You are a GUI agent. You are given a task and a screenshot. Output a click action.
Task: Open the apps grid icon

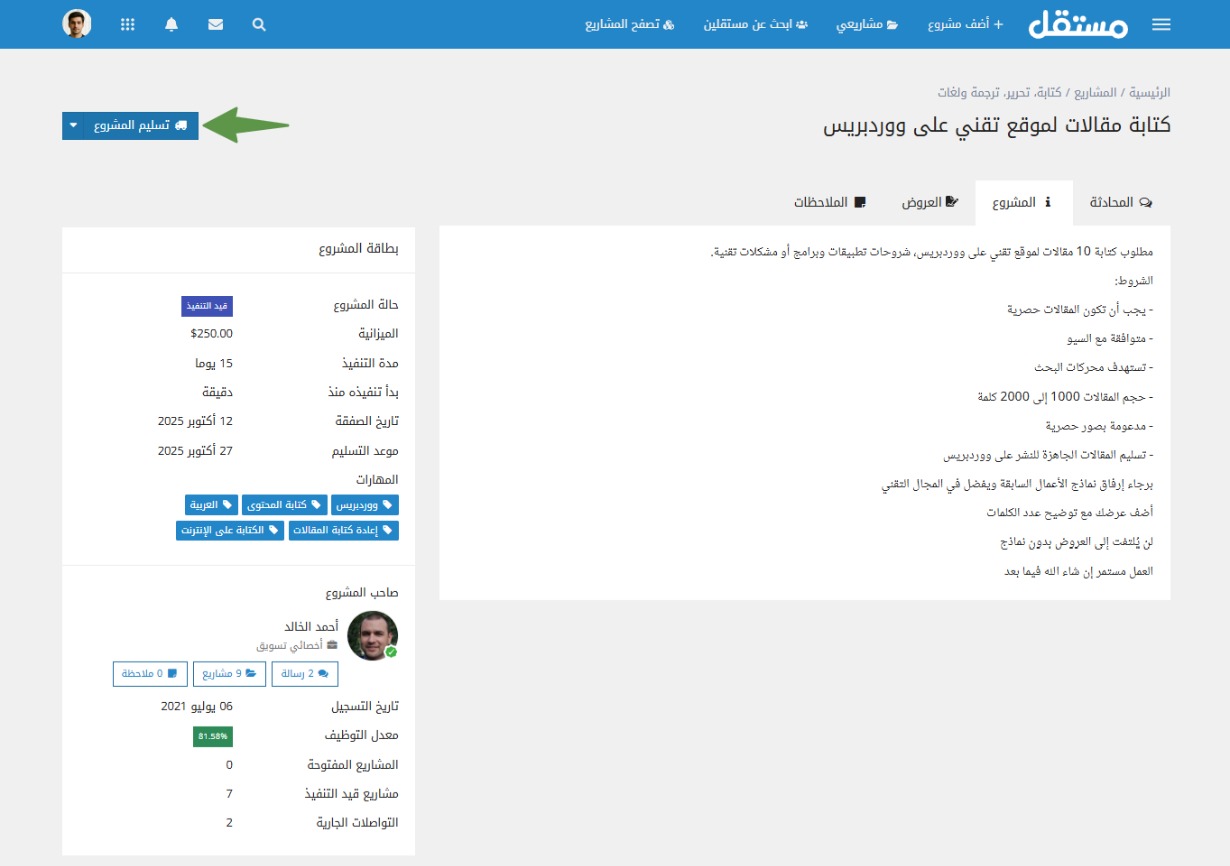(x=127, y=25)
